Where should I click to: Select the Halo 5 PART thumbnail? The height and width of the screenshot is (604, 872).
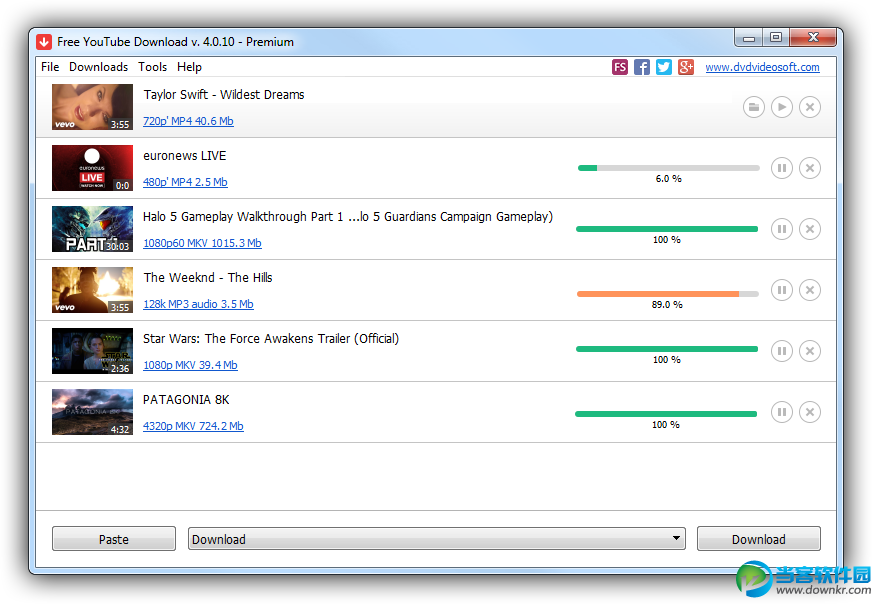pyautogui.click(x=92, y=229)
